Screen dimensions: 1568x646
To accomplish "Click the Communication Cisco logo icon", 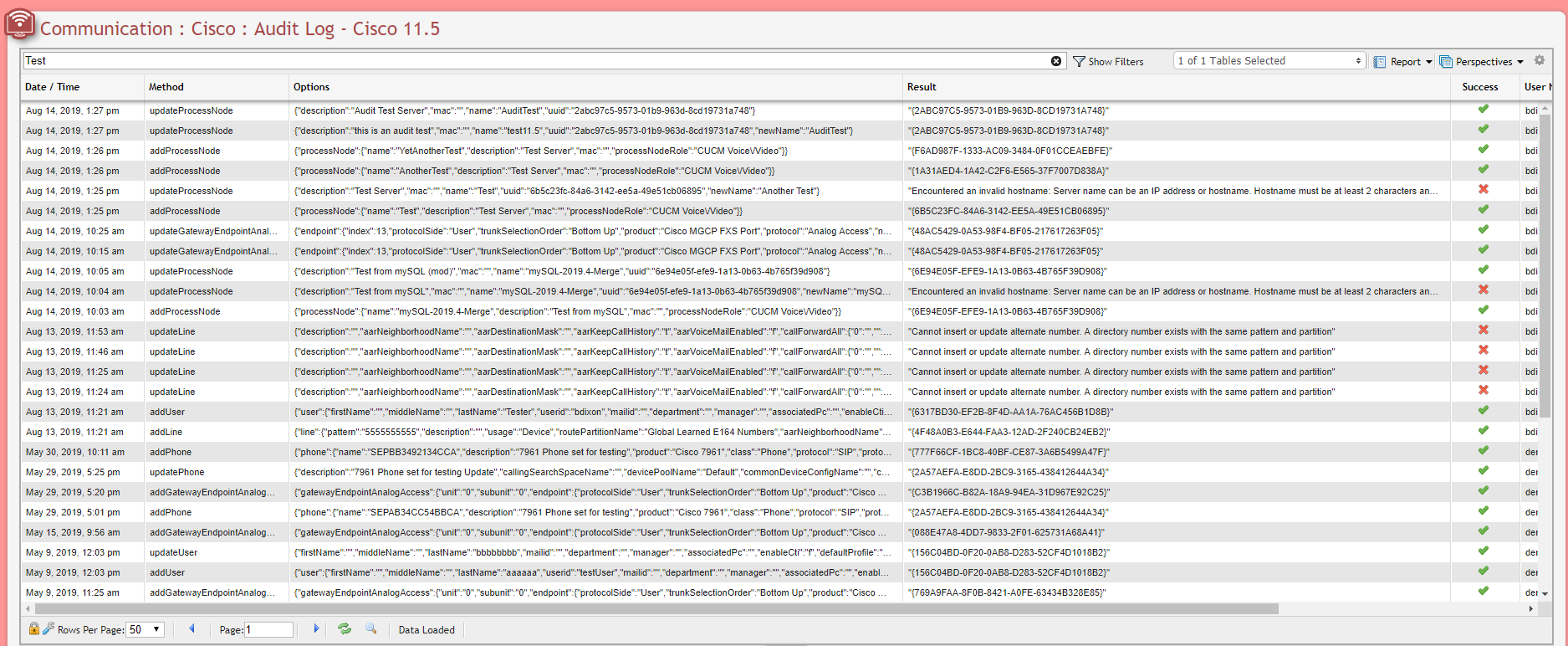I will click(x=19, y=24).
